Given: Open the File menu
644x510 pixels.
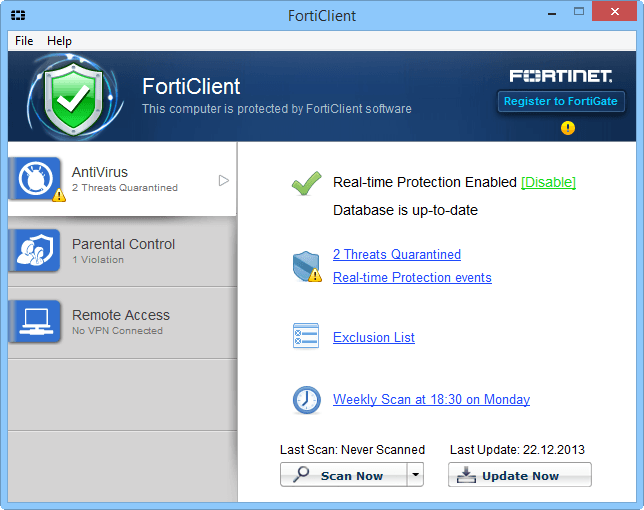Looking at the screenshot, I should pos(24,41).
